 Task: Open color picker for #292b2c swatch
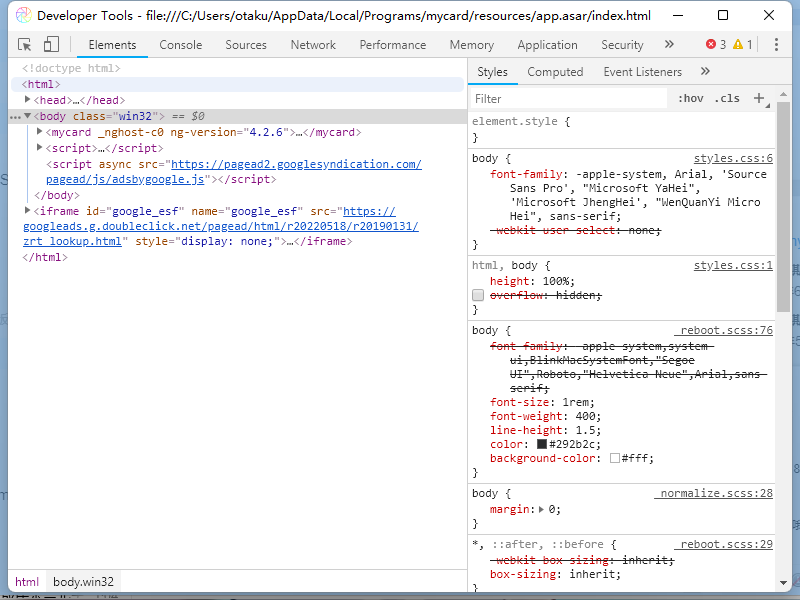[x=542, y=444]
